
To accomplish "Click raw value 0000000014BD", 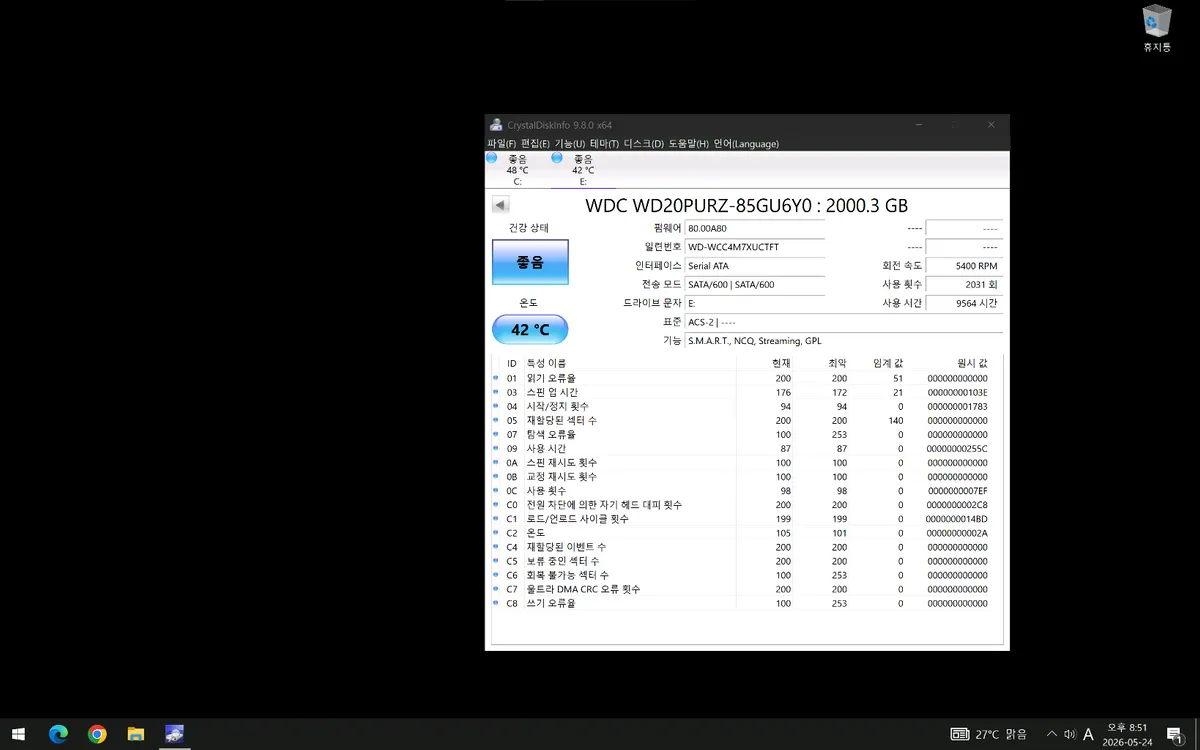I will point(957,519).
